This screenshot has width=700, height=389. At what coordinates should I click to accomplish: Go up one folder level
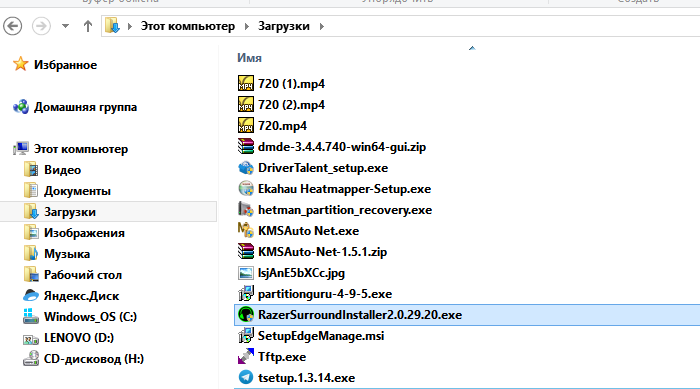point(88,26)
